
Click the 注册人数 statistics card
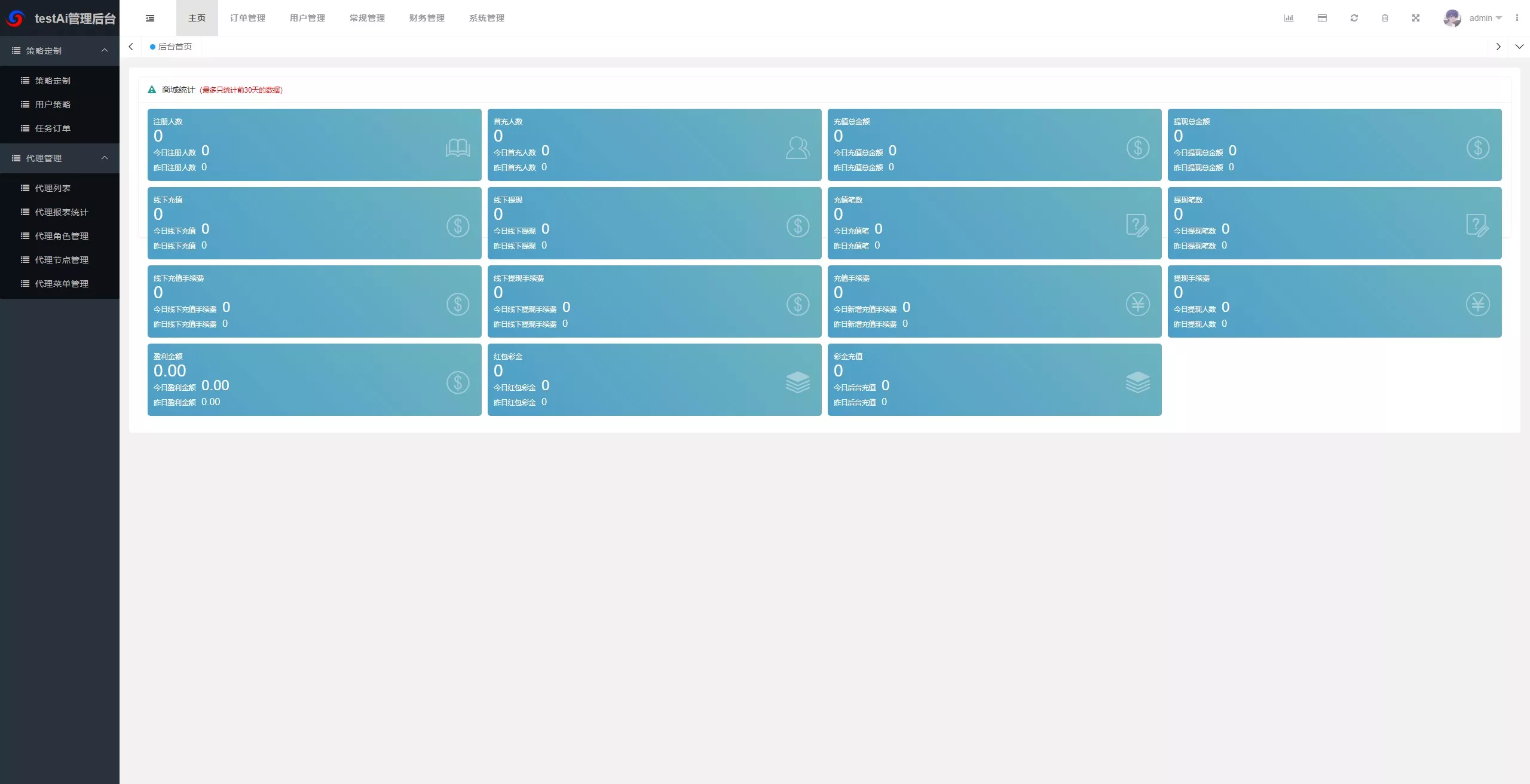point(314,145)
